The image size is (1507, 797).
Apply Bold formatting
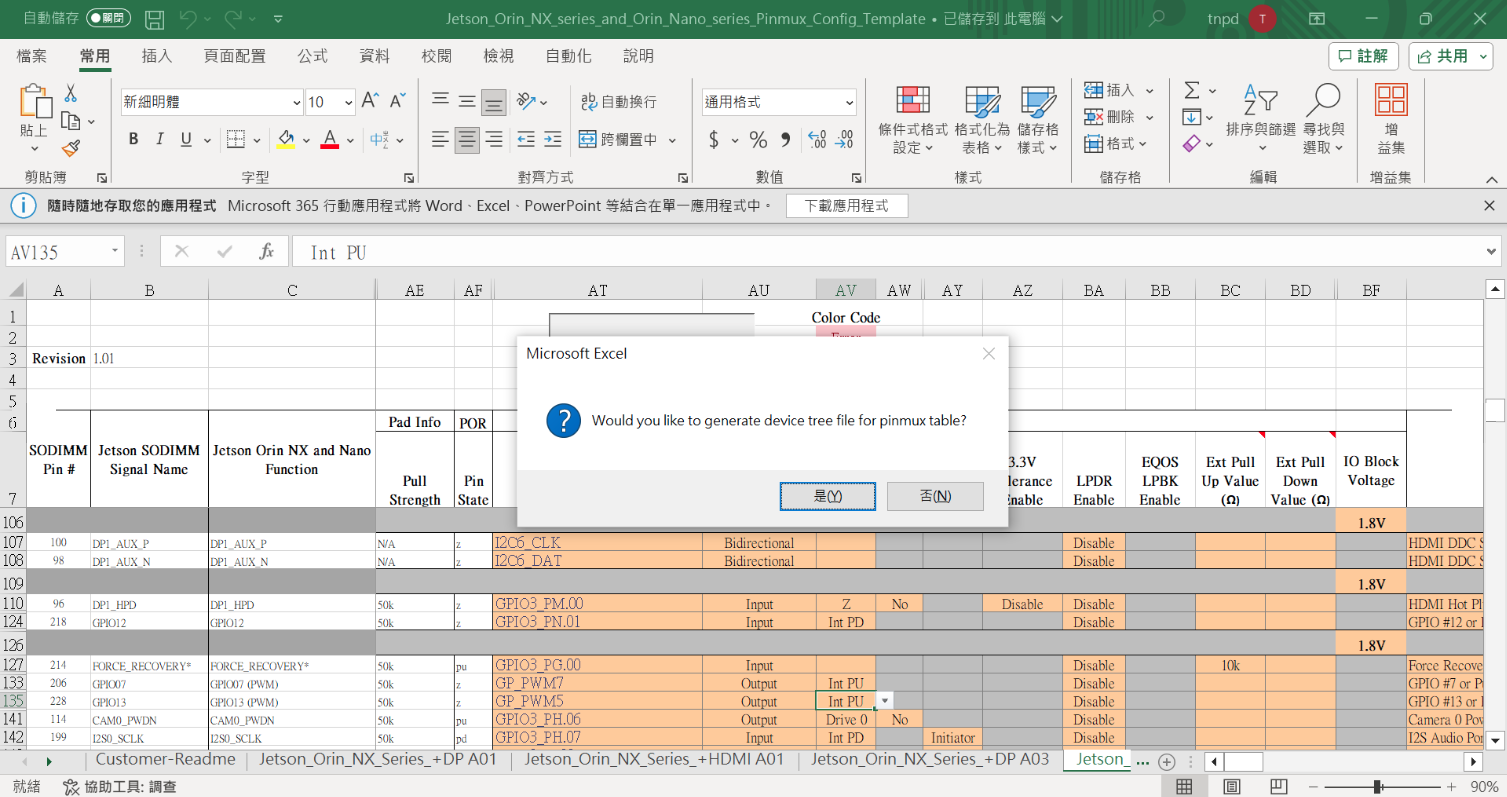pos(134,139)
